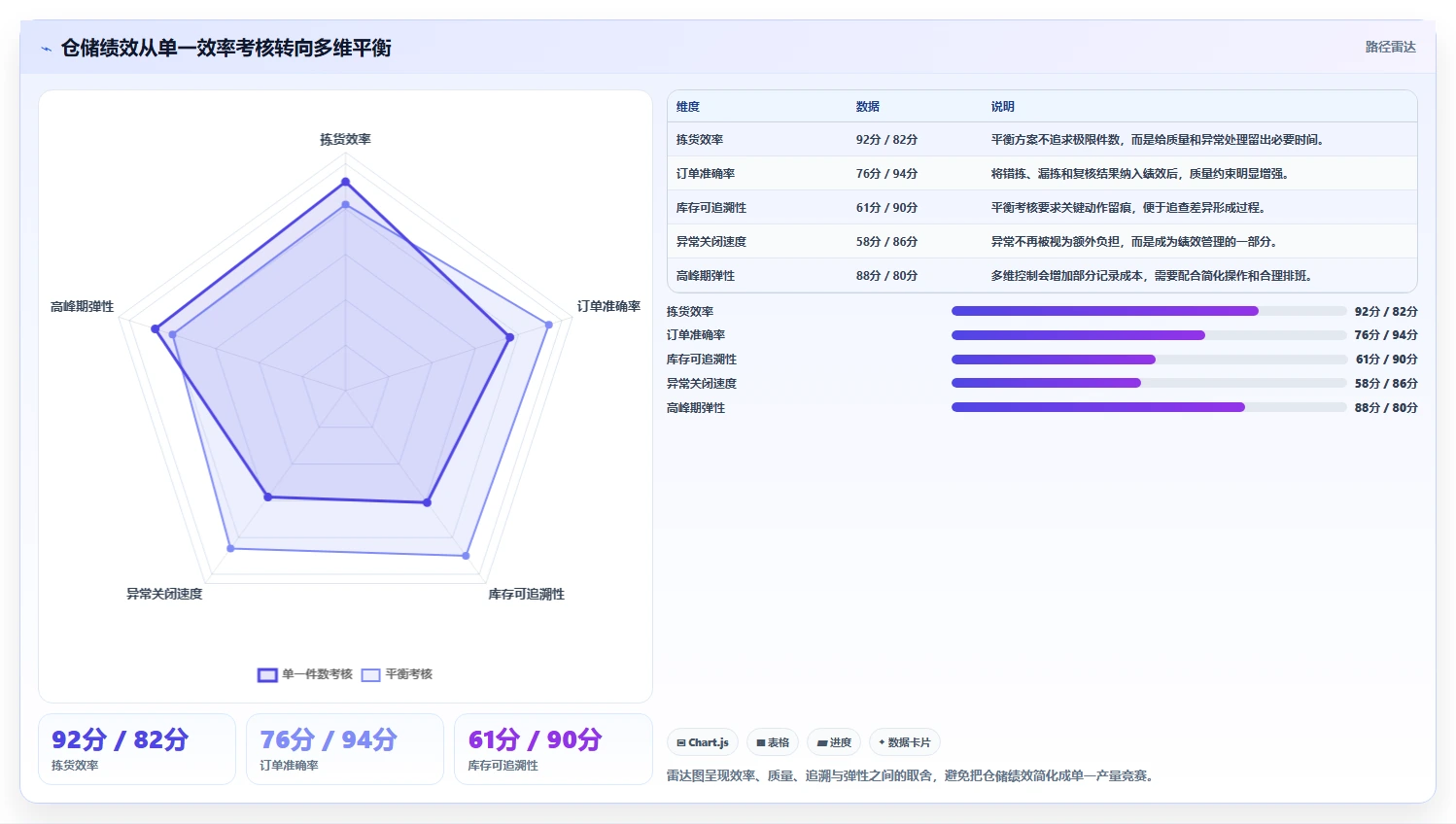
Task: Click the page title 仓储绩效从单一效率考核转向多维平衡
Action: [x=225, y=48]
